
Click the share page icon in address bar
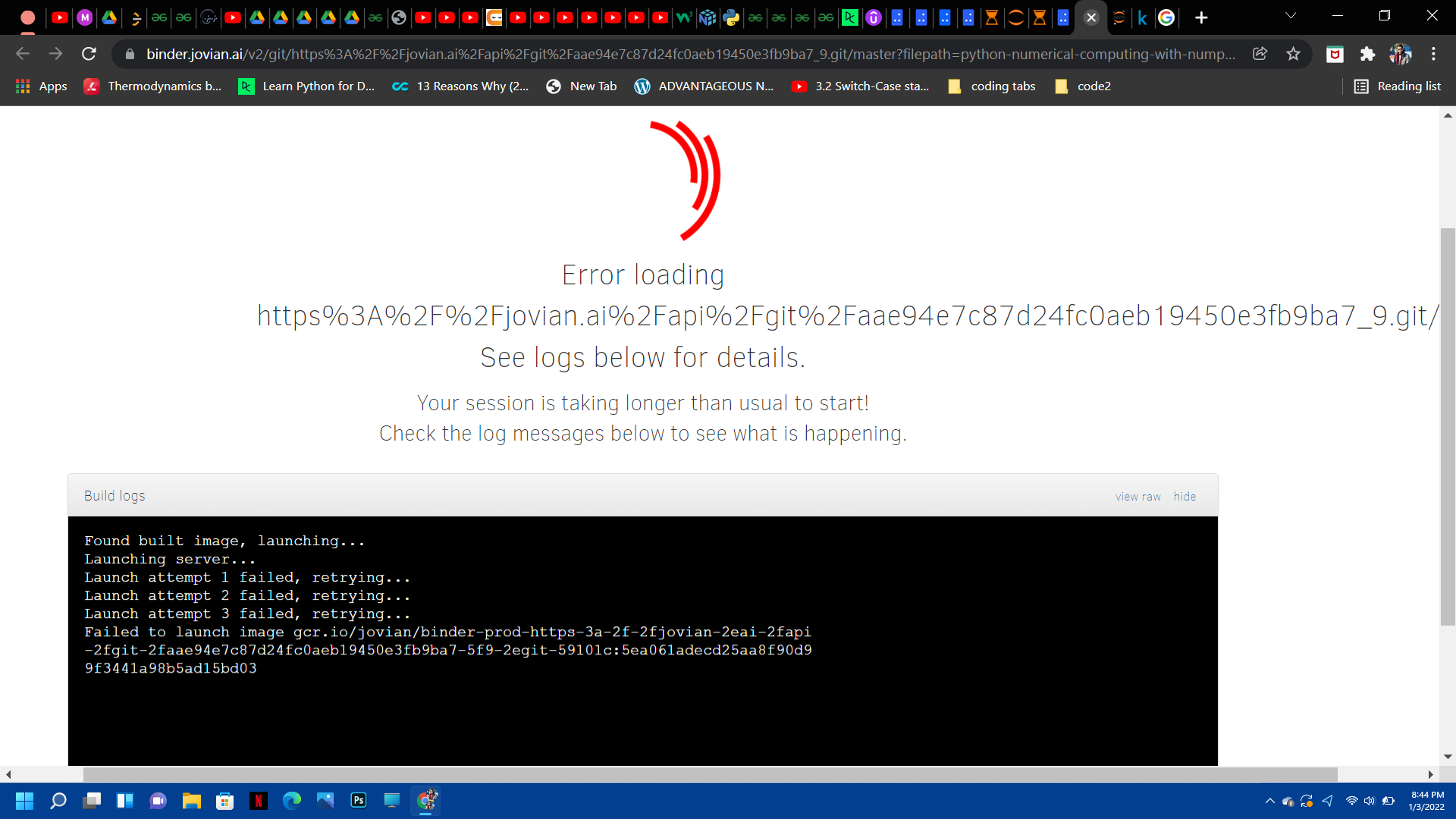pos(1260,54)
